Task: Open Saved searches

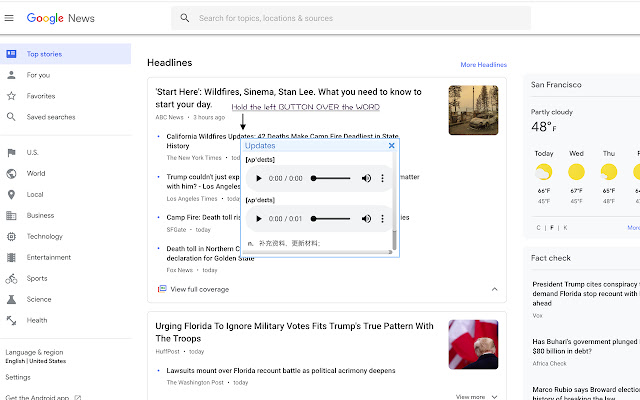Action: click(x=51, y=117)
